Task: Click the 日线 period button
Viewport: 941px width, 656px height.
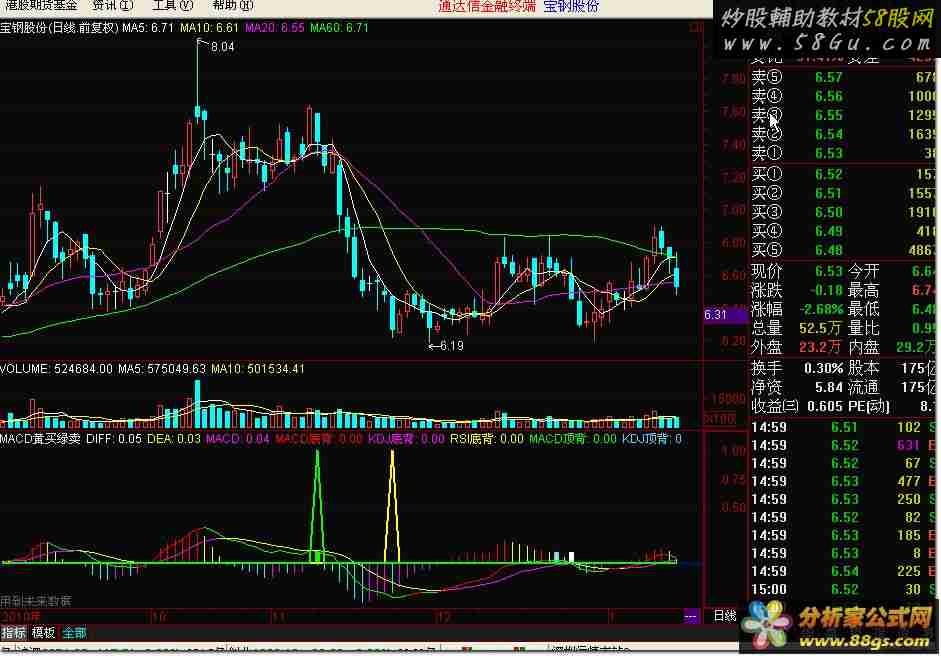Action: [724, 615]
